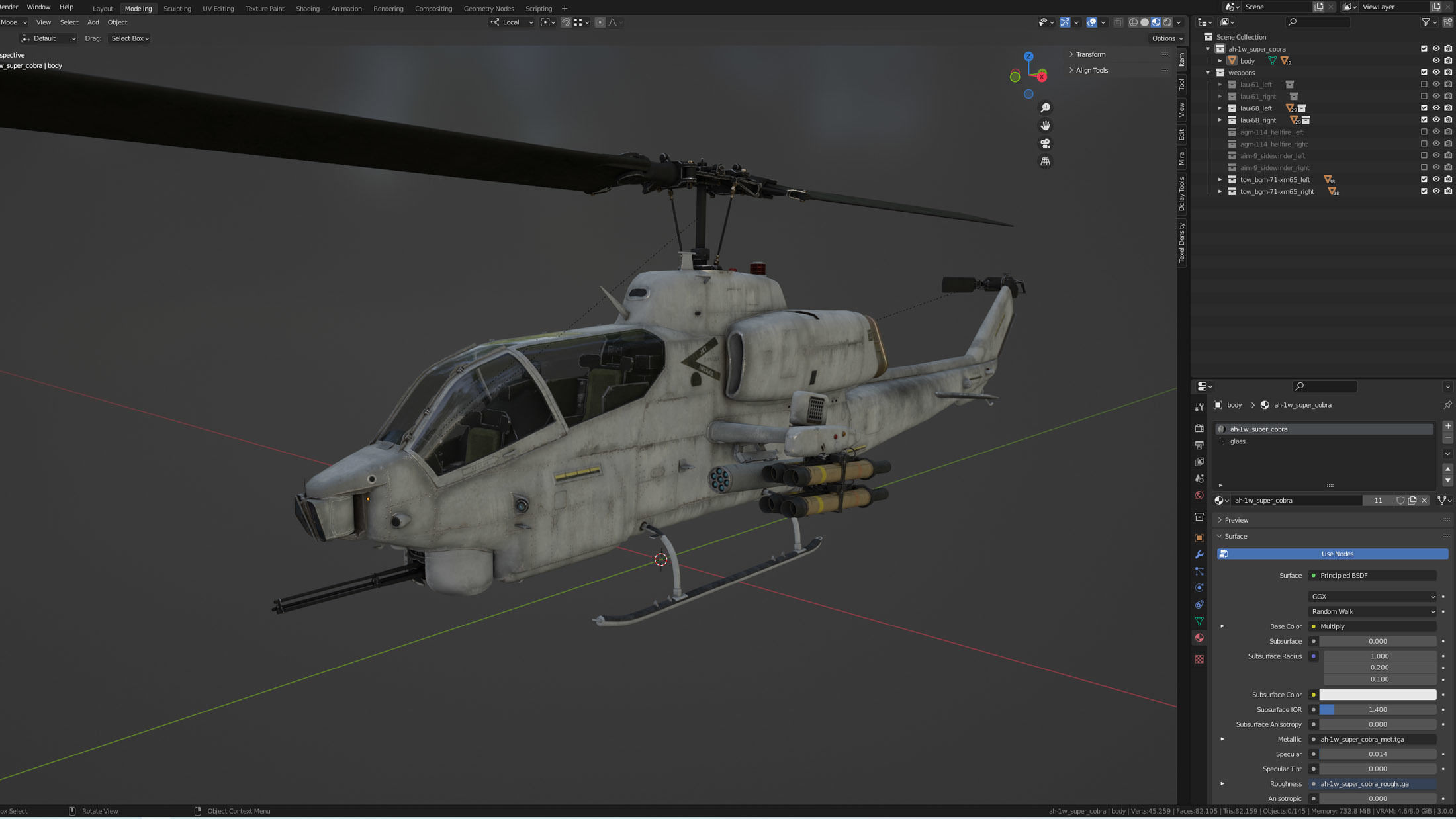Click the Use Nodes button
Image resolution: width=1456 pixels, height=819 pixels.
pyautogui.click(x=1338, y=554)
